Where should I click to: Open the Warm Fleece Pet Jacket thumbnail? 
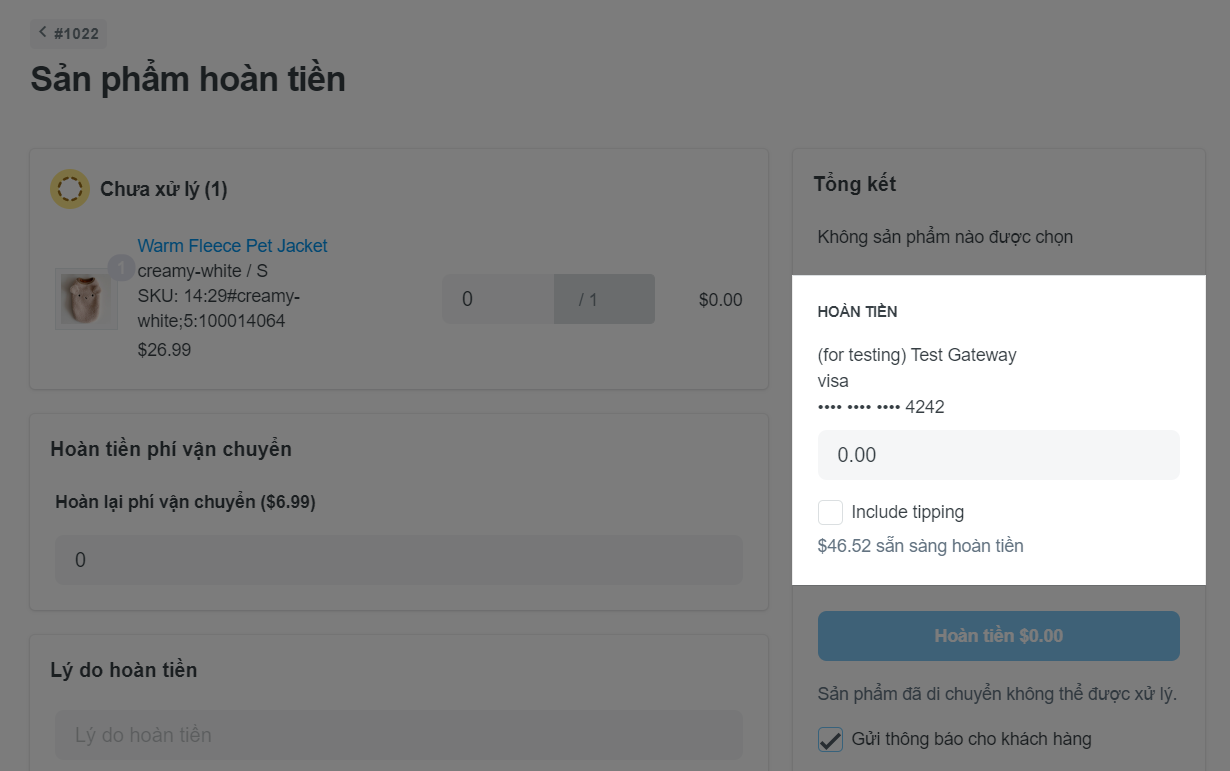point(86,299)
